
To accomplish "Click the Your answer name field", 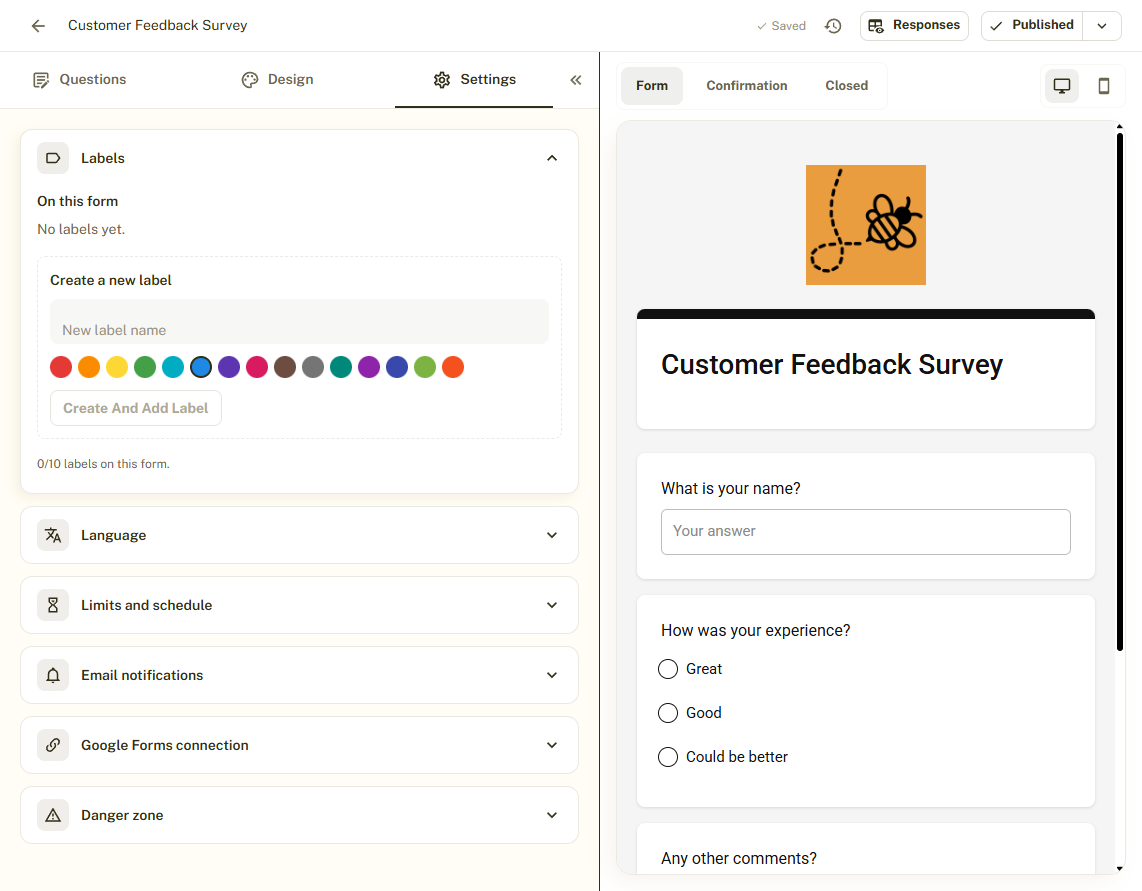I will pos(866,532).
